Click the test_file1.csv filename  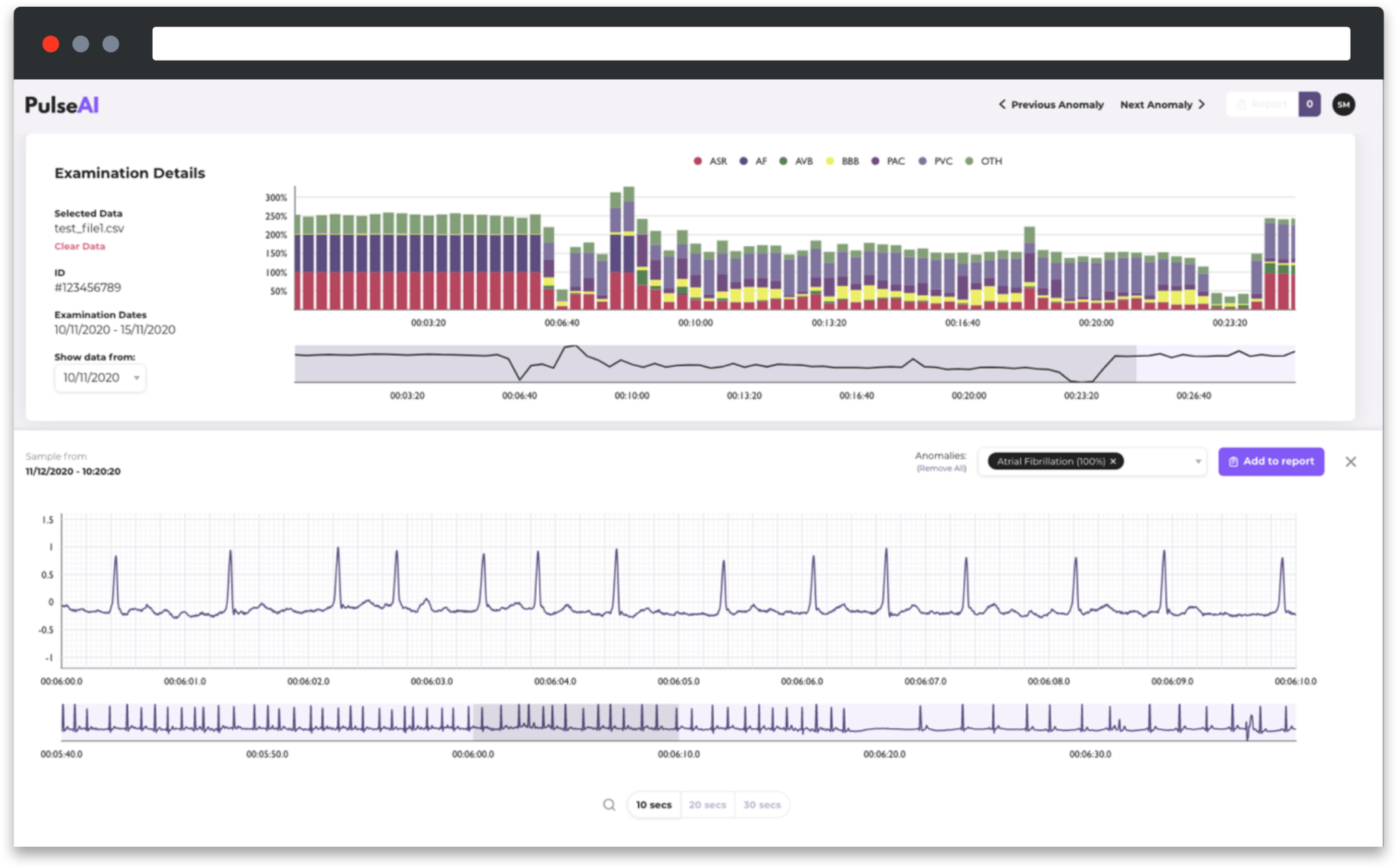pyautogui.click(x=89, y=228)
